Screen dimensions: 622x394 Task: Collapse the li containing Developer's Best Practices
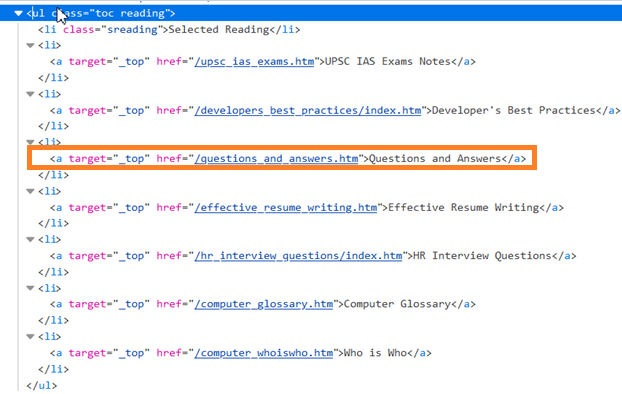[x=30, y=94]
